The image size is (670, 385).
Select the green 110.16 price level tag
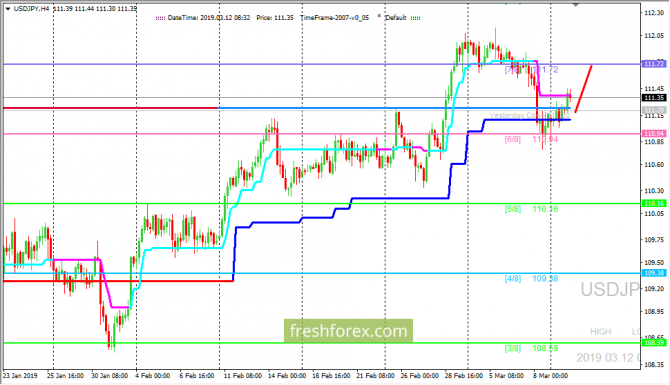coord(654,203)
